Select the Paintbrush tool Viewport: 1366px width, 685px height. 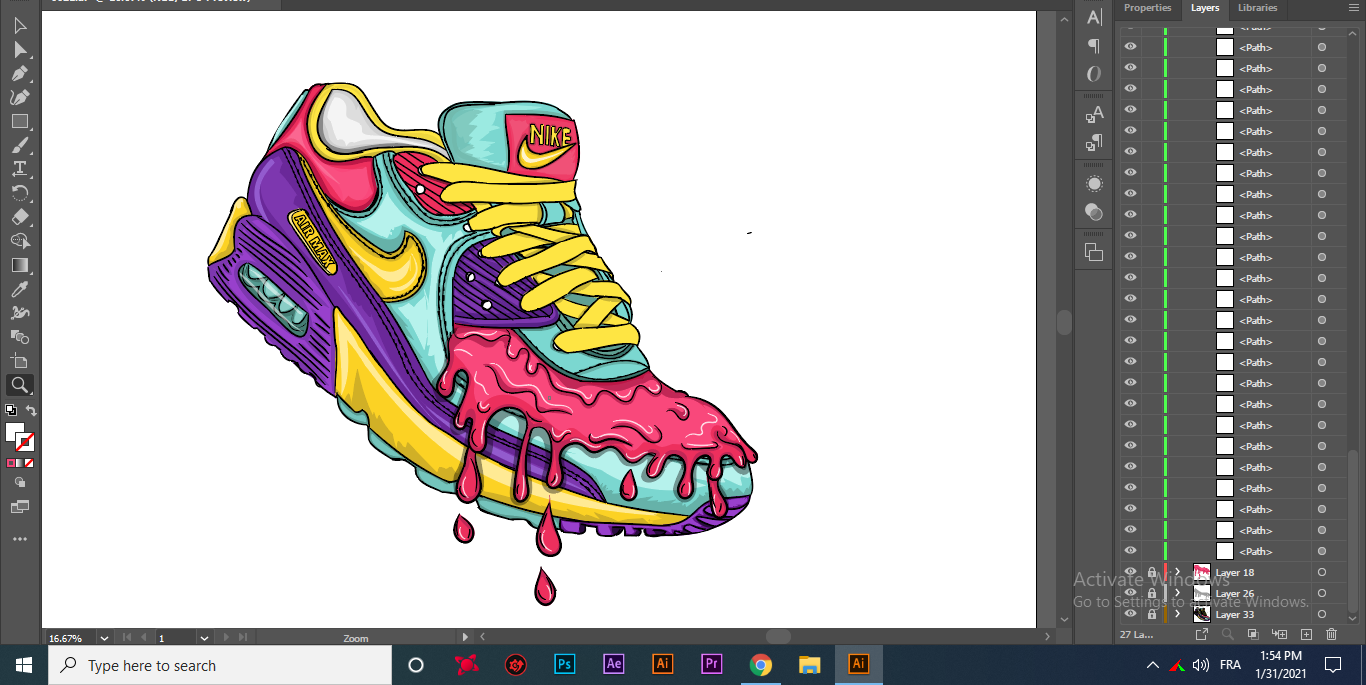click(19, 146)
